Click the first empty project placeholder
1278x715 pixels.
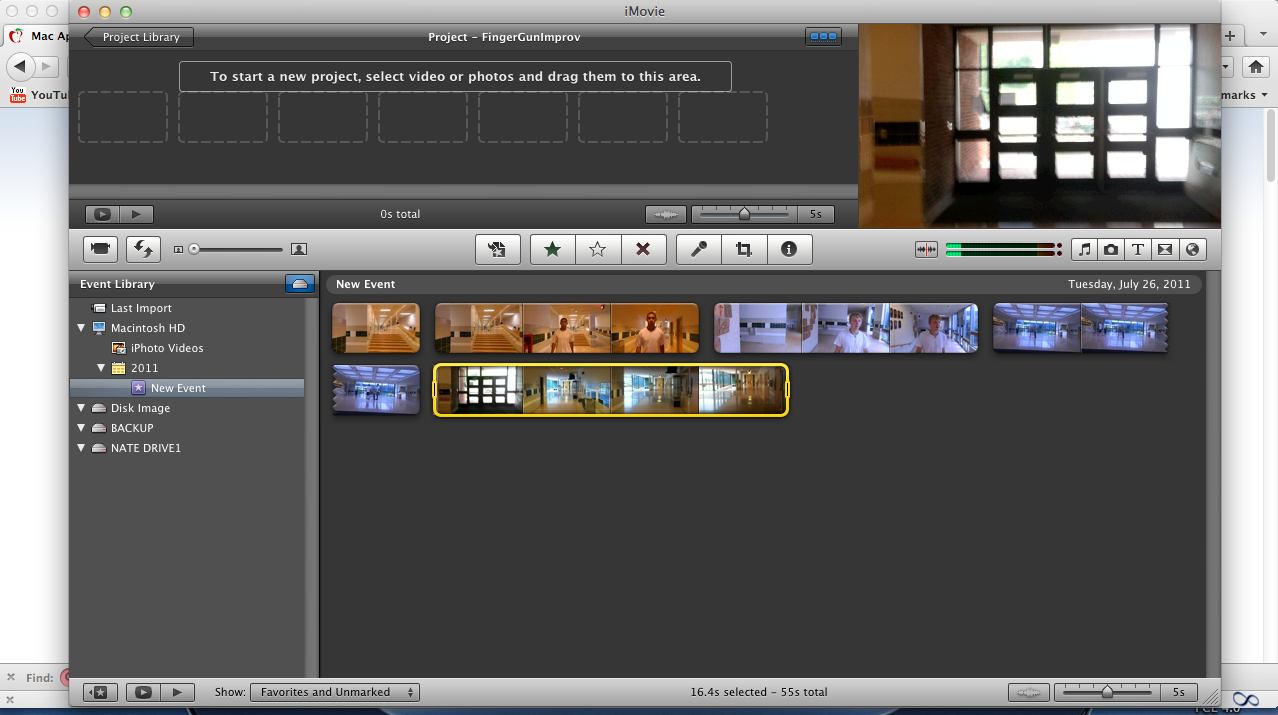click(123, 117)
